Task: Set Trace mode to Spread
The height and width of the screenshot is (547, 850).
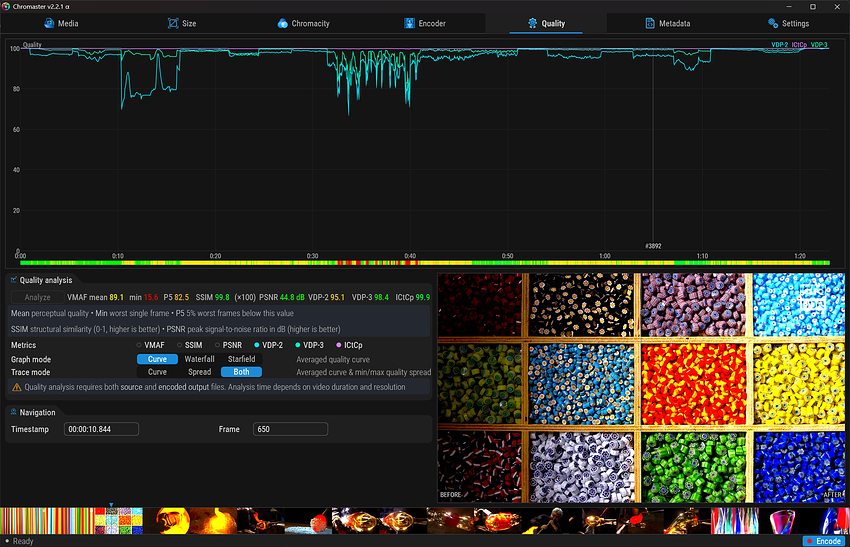Action: pyautogui.click(x=199, y=372)
